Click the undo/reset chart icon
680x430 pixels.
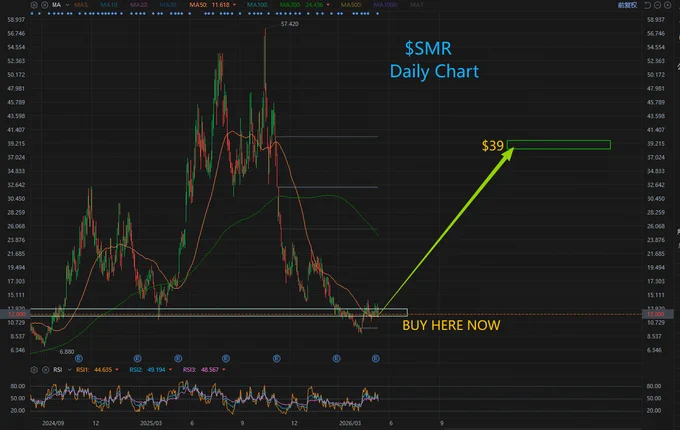point(648,5)
